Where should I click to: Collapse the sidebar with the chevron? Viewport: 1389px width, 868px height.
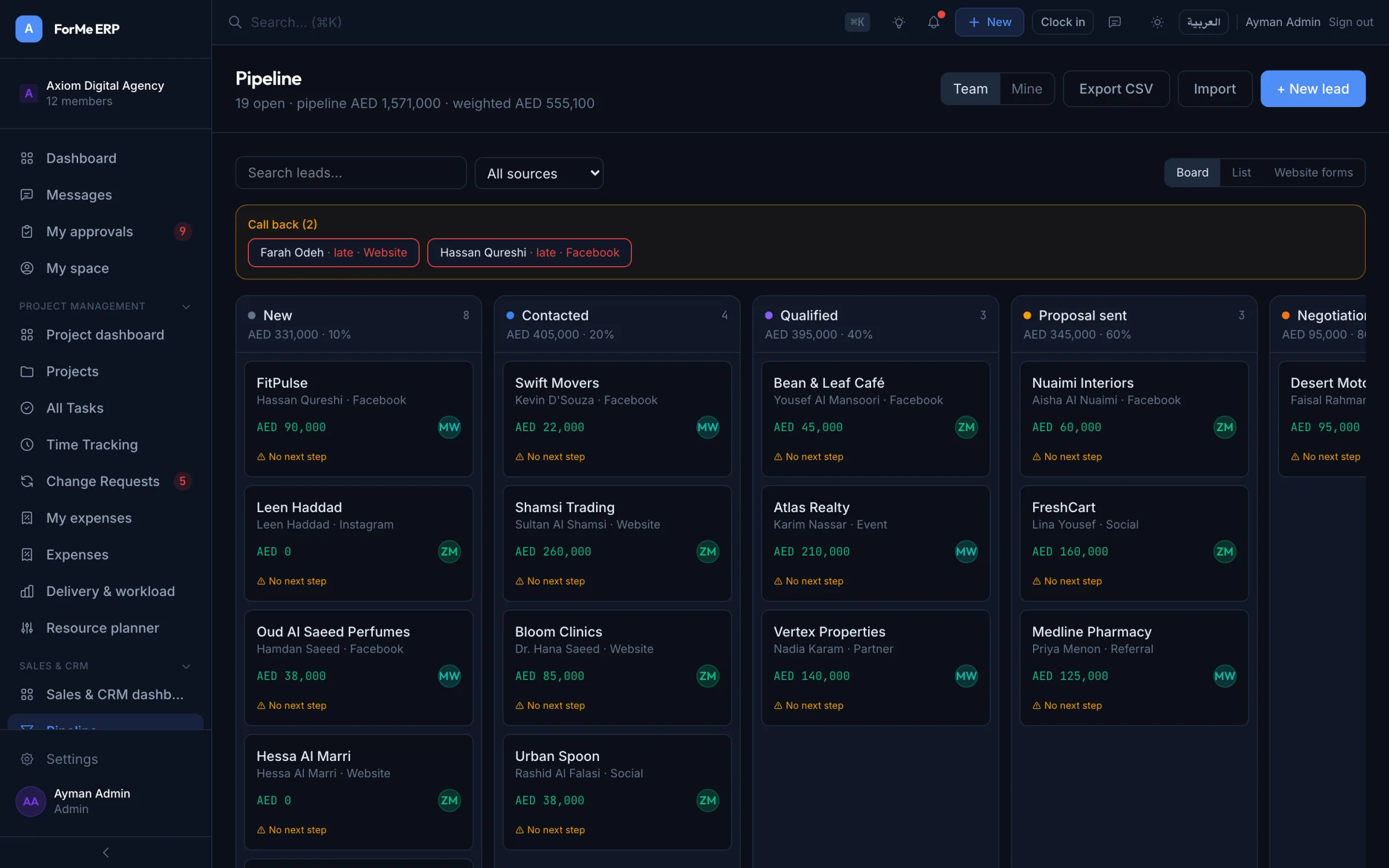105,852
